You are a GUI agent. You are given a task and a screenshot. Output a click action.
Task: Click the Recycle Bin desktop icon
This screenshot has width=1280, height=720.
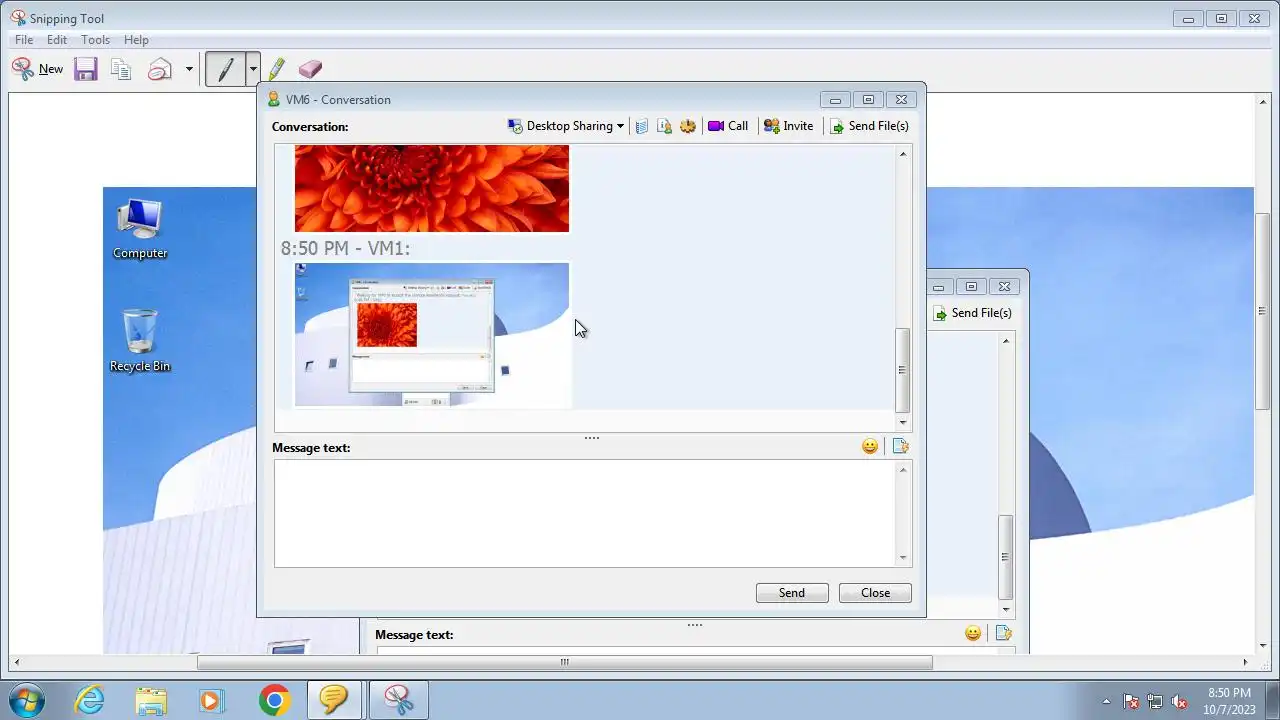pos(140,341)
